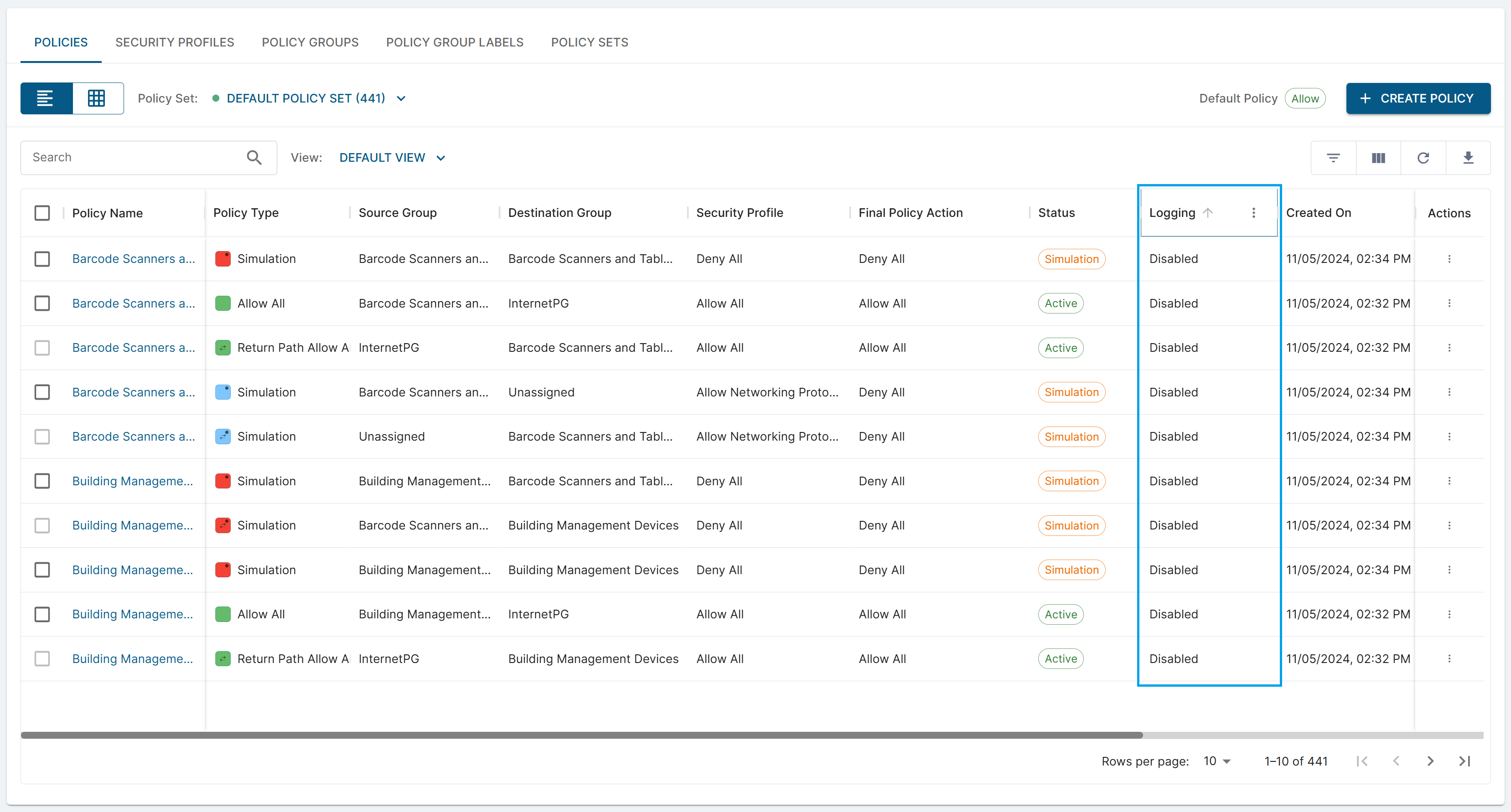This screenshot has height=812, width=1511.
Task: Click the filter list icon
Action: [x=1333, y=158]
